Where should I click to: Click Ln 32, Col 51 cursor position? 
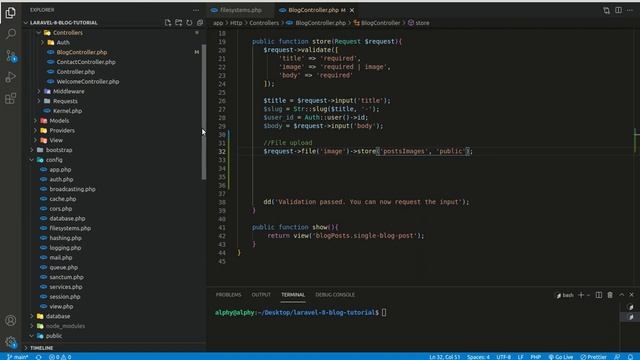pos(444,357)
